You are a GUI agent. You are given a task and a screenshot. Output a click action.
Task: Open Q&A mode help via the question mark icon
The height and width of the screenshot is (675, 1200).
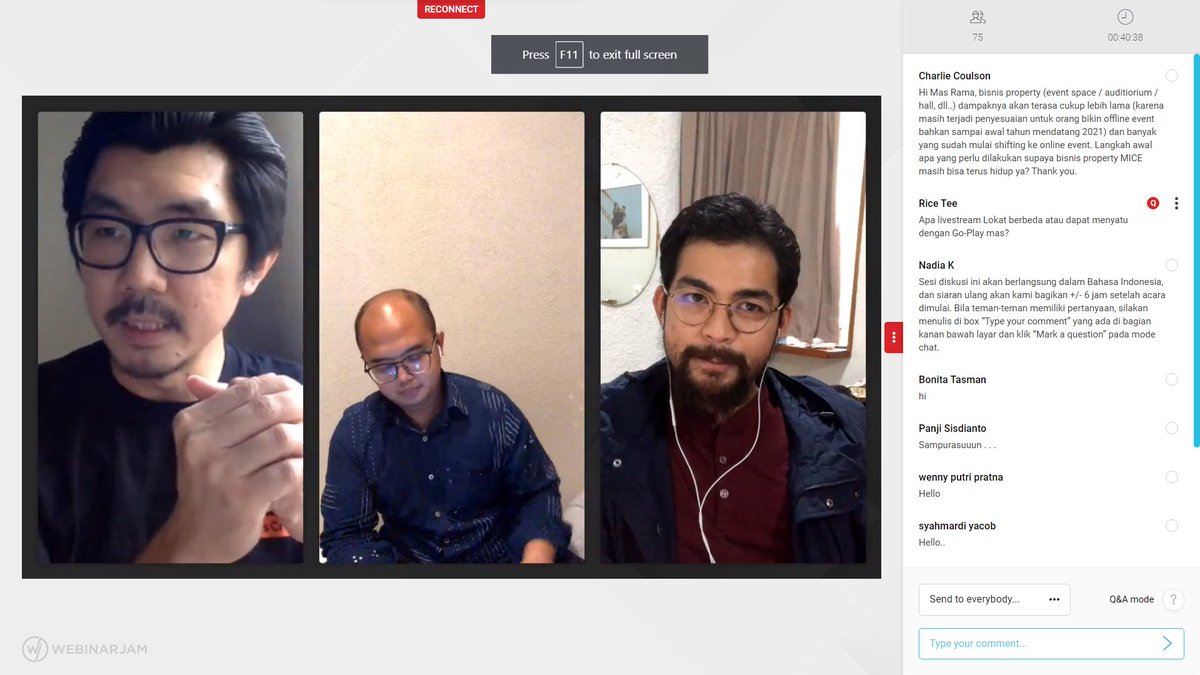click(1172, 600)
